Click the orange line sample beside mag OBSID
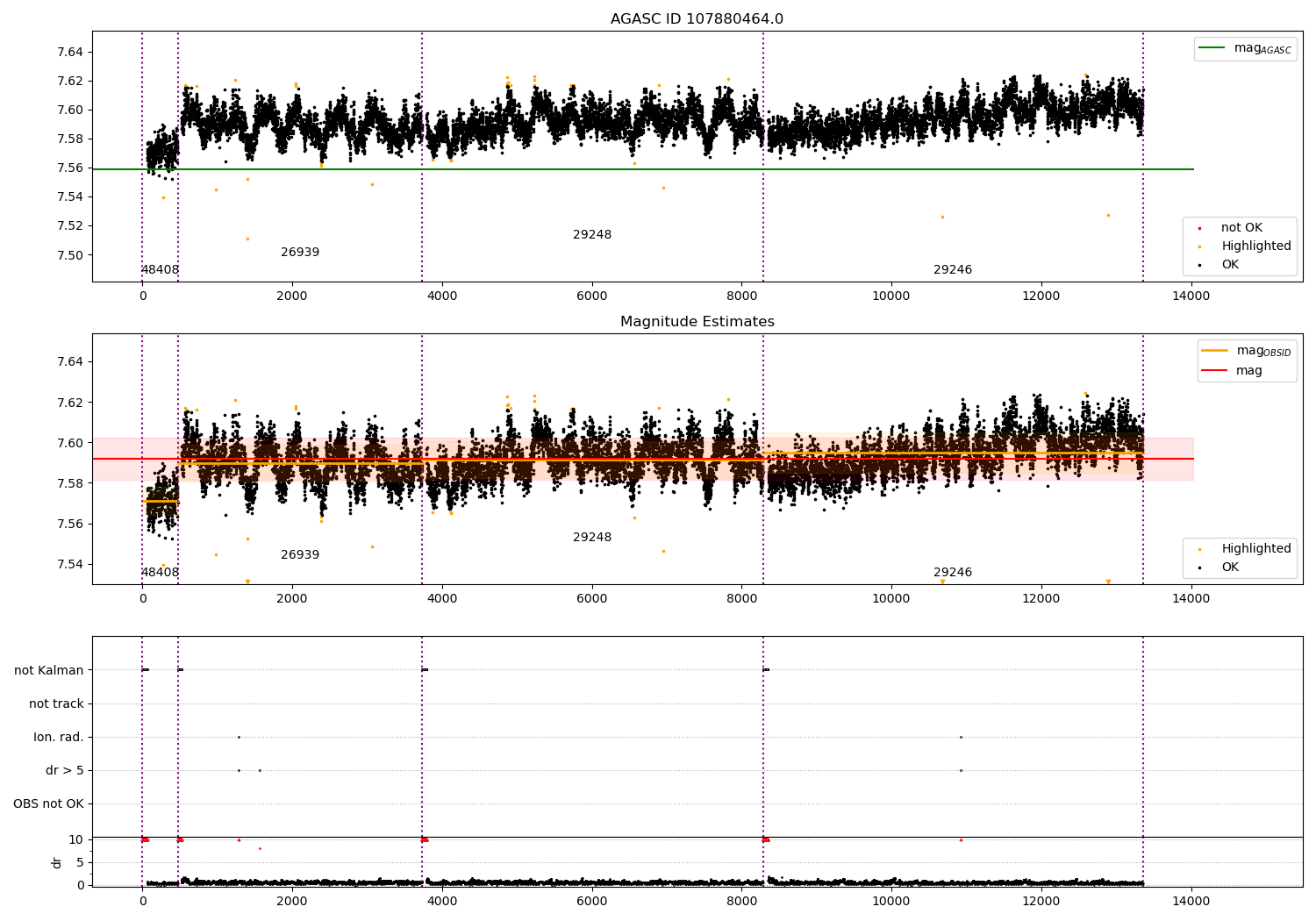The height and width of the screenshot is (921, 1316). (1215, 351)
